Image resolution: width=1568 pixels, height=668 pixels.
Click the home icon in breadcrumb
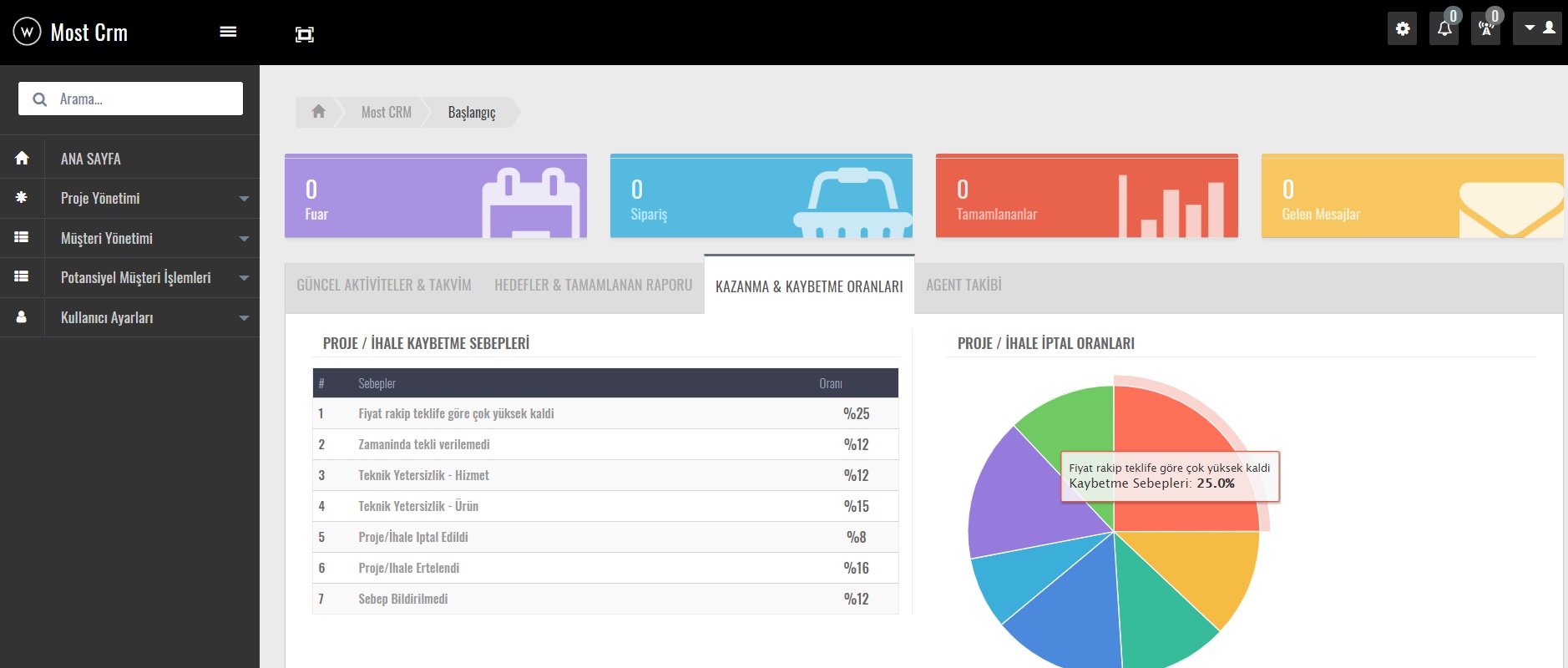coord(318,112)
